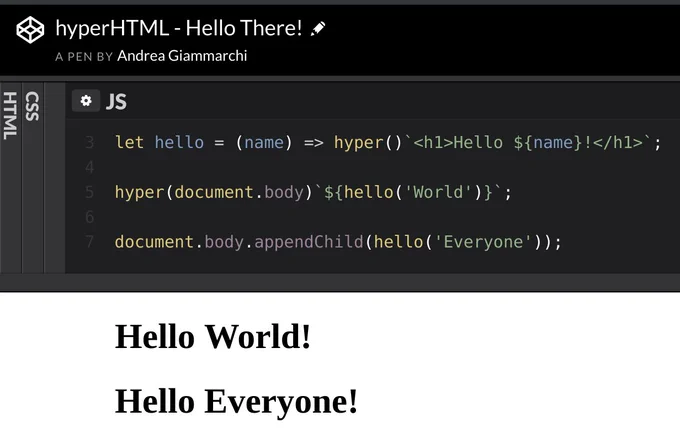
Task: Click the 'A PEN BY' label
Action: coord(84,57)
